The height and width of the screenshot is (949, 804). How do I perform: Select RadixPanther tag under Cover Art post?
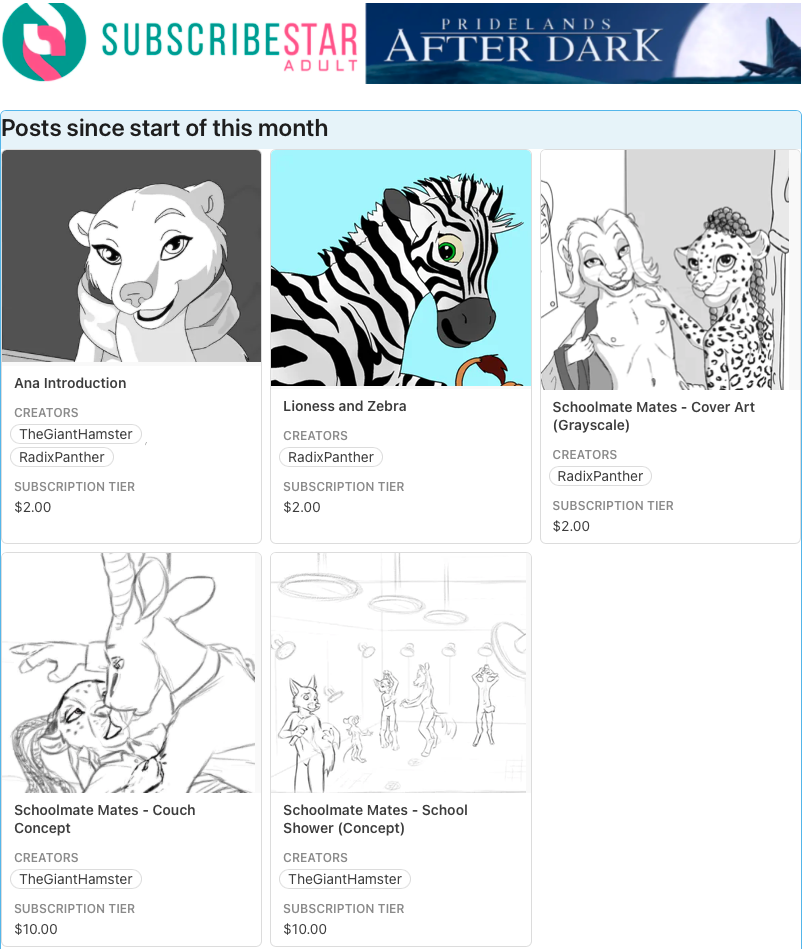pyautogui.click(x=600, y=476)
